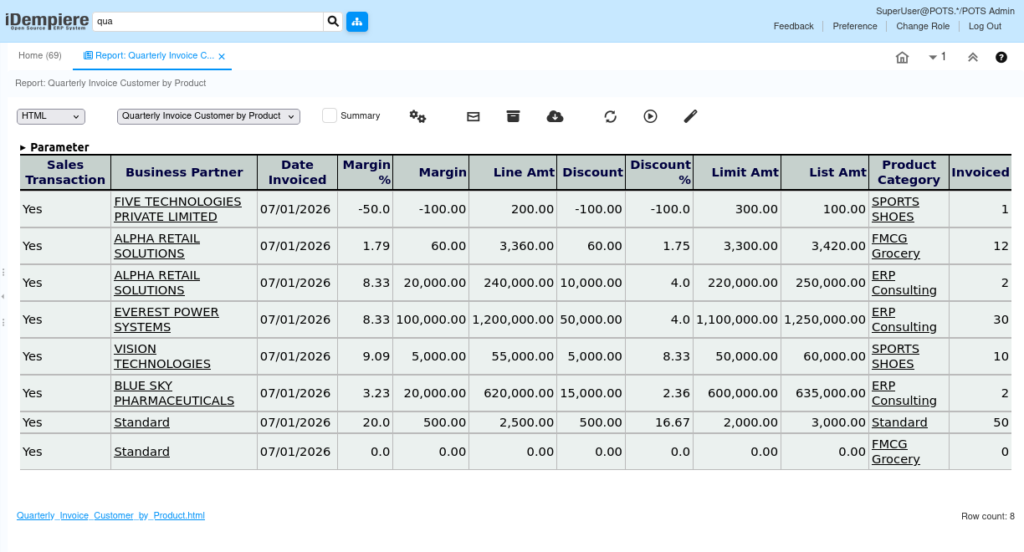Re-run the report with play icon

pyautogui.click(x=650, y=116)
